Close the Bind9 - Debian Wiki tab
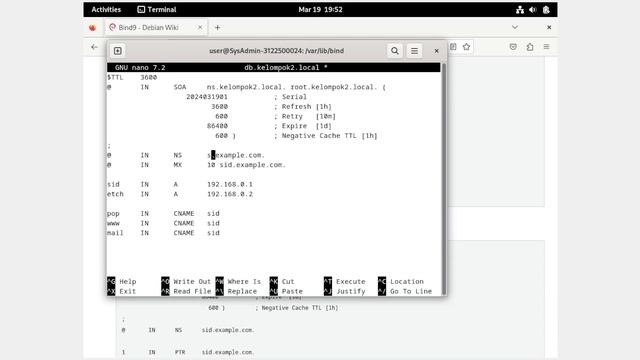This screenshot has width=640, height=360. coord(200,27)
